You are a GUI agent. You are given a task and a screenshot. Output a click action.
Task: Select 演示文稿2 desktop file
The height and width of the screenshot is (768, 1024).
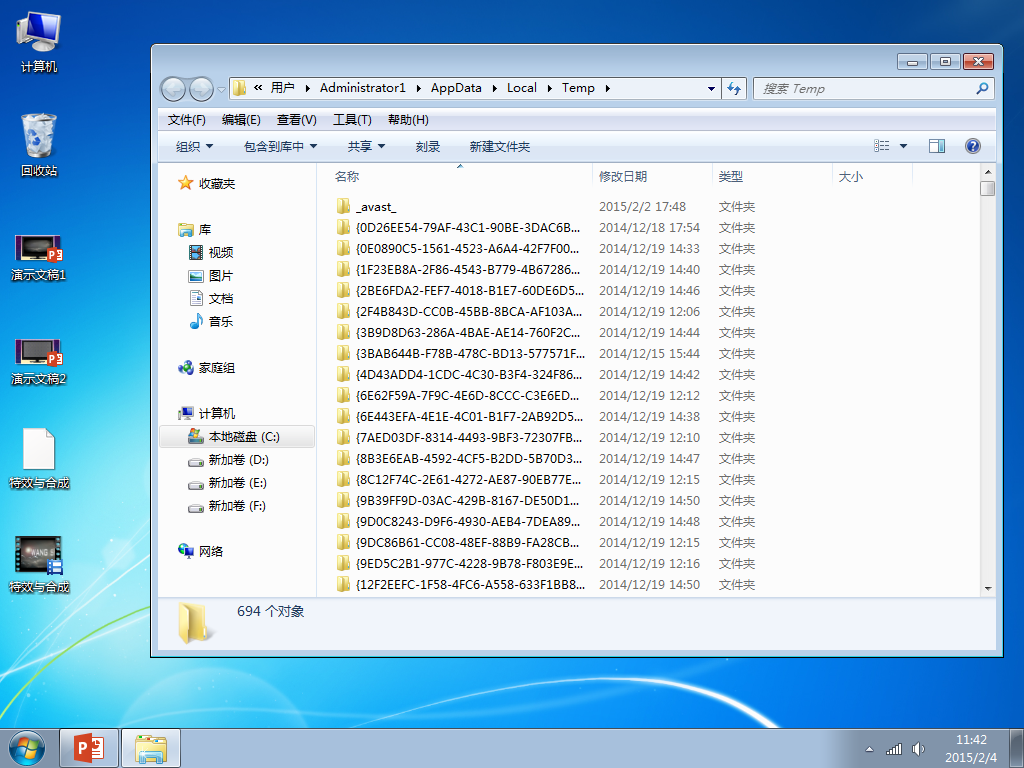pyautogui.click(x=39, y=361)
